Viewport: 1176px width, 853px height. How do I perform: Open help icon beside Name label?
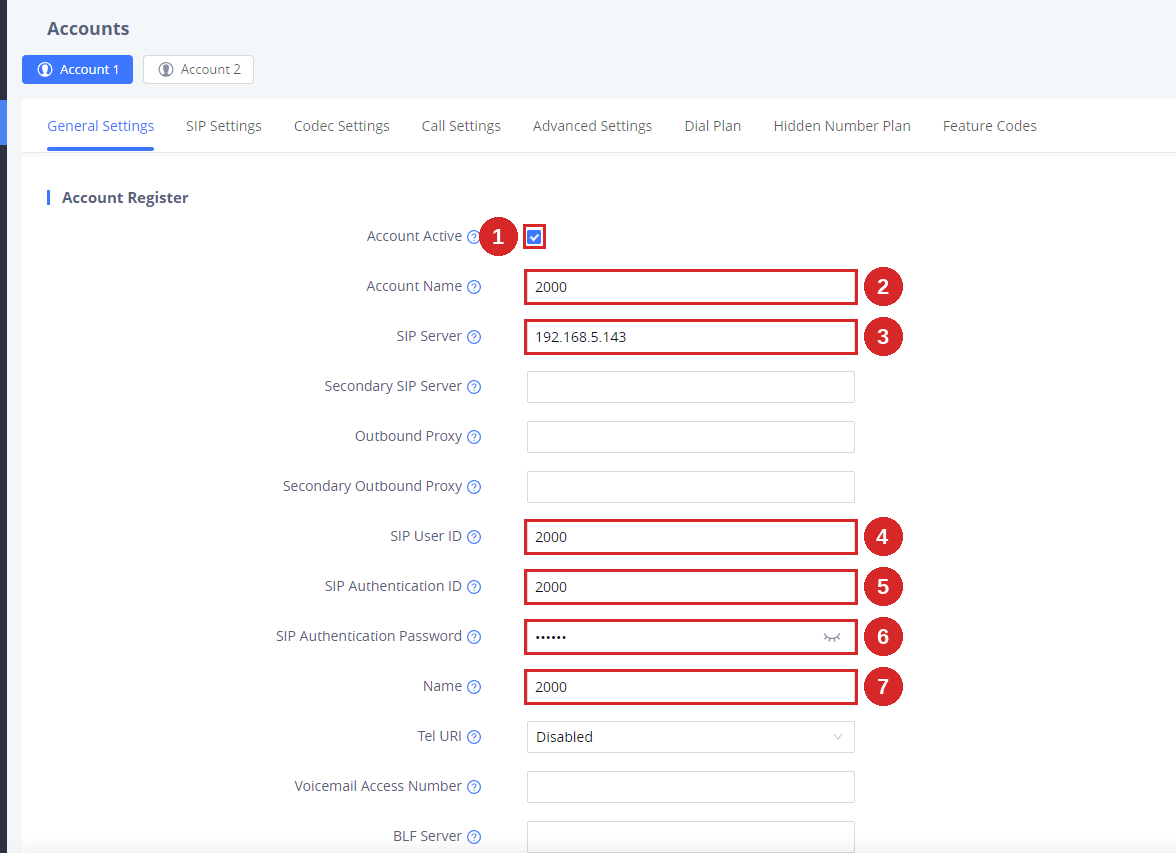(474, 687)
